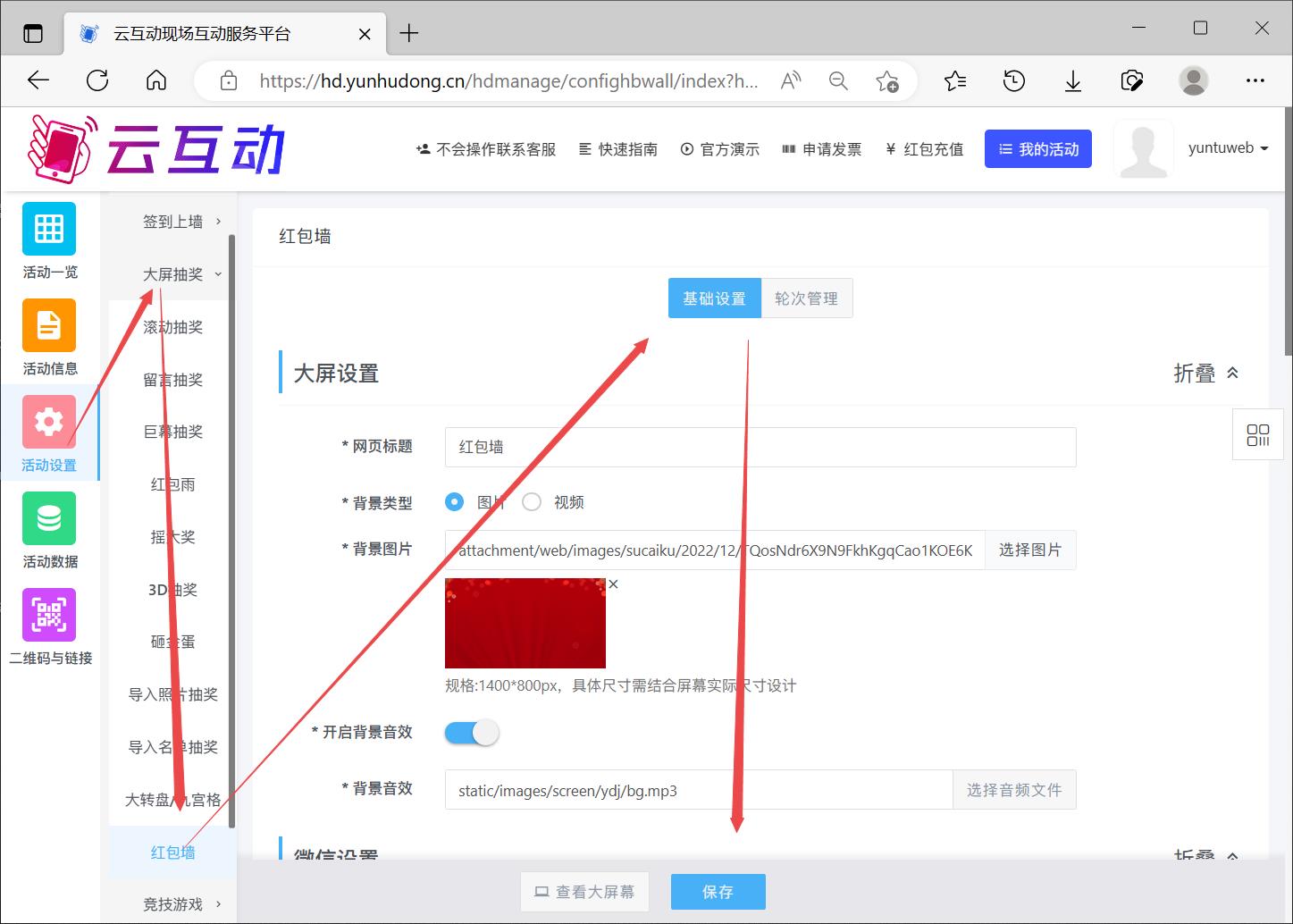The width and height of the screenshot is (1293, 924).
Task: Open the 二维码与链接 QR code icon
Action: (49, 615)
